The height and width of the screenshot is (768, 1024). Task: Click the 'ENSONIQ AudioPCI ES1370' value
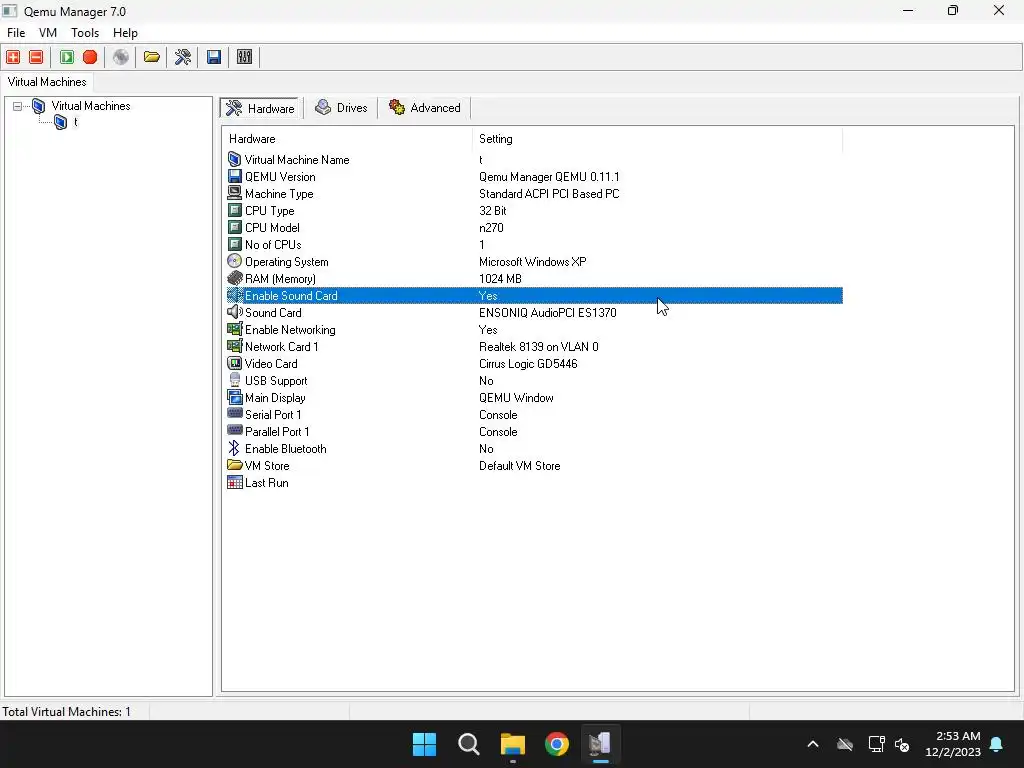click(x=547, y=313)
